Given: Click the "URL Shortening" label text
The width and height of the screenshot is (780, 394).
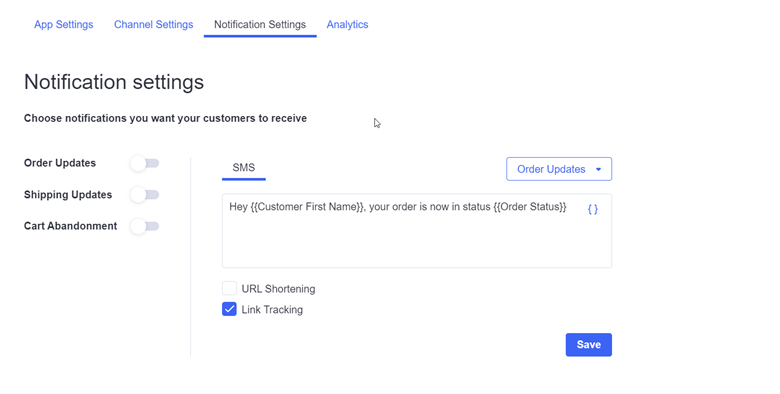Looking at the screenshot, I should pos(278,289).
